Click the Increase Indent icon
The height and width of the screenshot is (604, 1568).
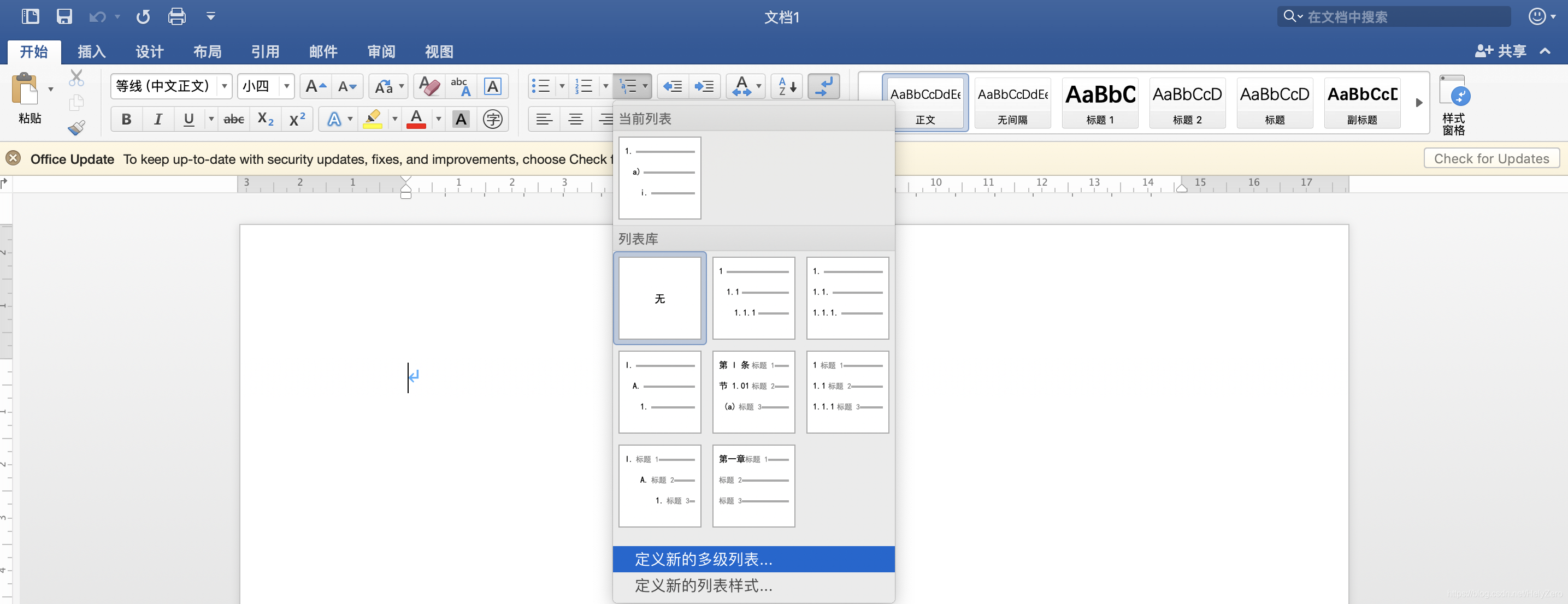click(x=704, y=86)
